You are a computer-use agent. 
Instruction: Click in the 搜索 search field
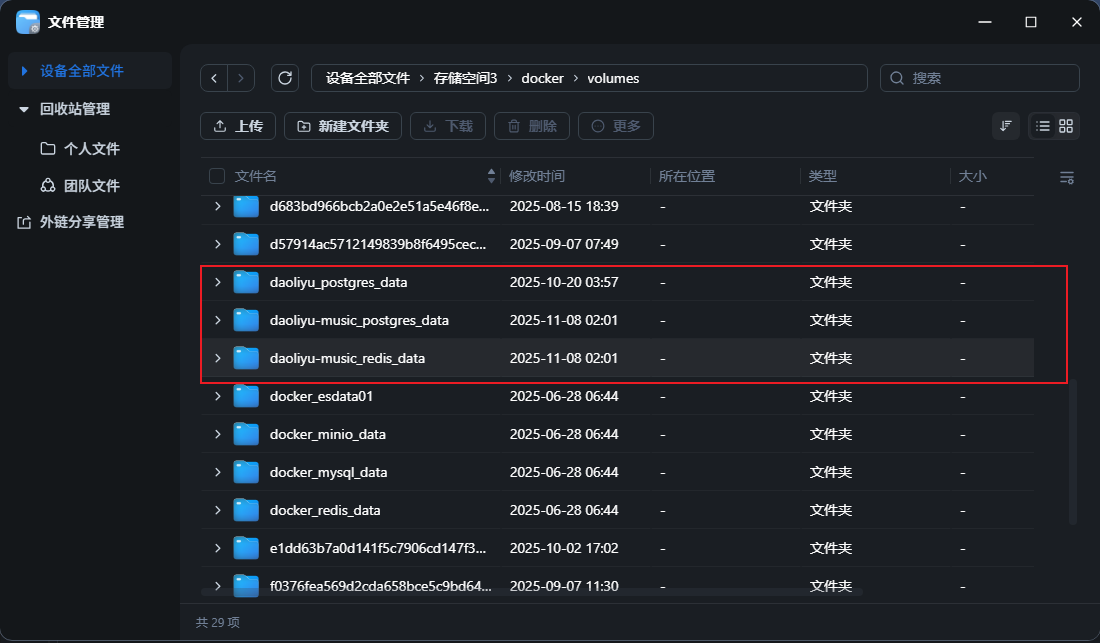pos(979,78)
